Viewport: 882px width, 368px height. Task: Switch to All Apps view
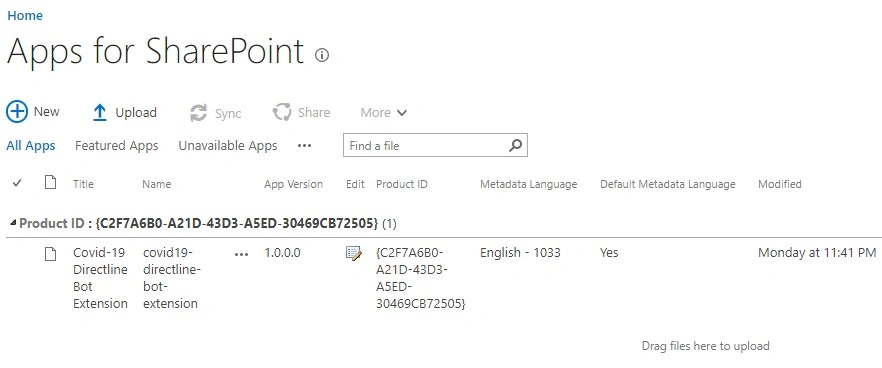[x=31, y=146]
